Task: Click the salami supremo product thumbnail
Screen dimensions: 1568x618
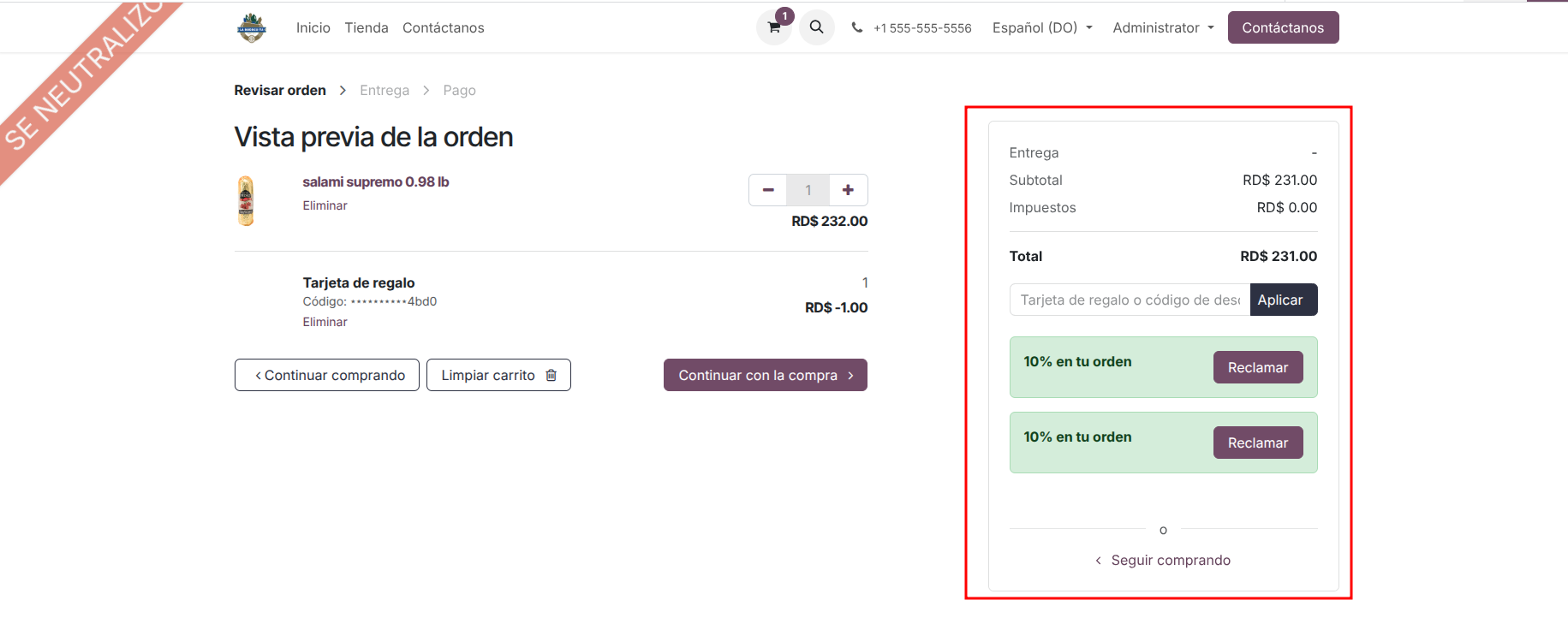Action: click(x=246, y=201)
